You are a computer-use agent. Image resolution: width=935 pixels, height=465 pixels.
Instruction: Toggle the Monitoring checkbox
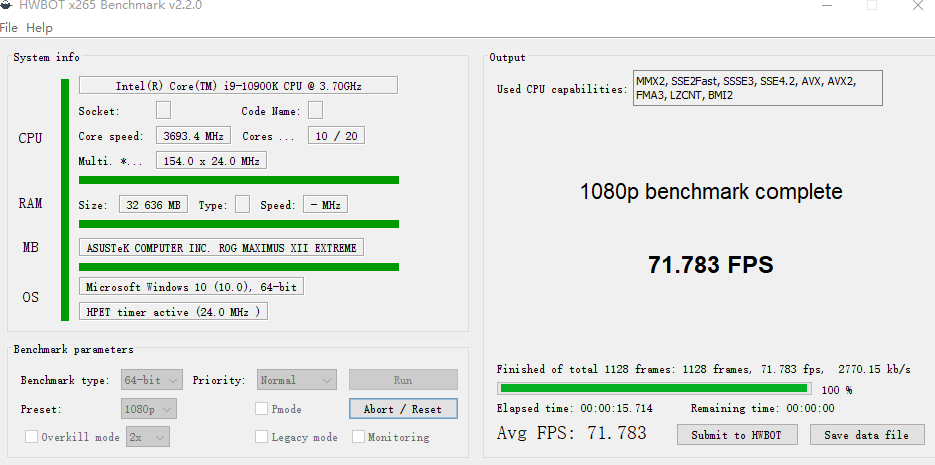pos(358,437)
